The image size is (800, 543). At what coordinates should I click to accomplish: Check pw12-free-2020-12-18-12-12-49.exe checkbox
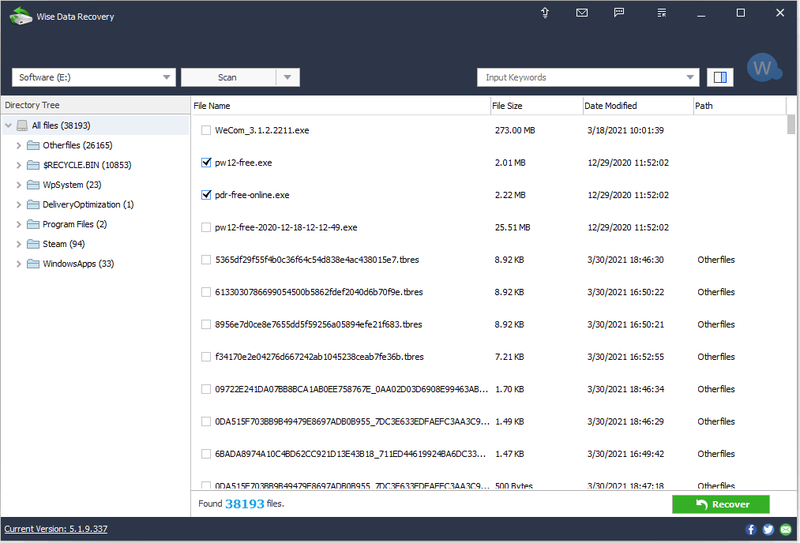coord(206,227)
